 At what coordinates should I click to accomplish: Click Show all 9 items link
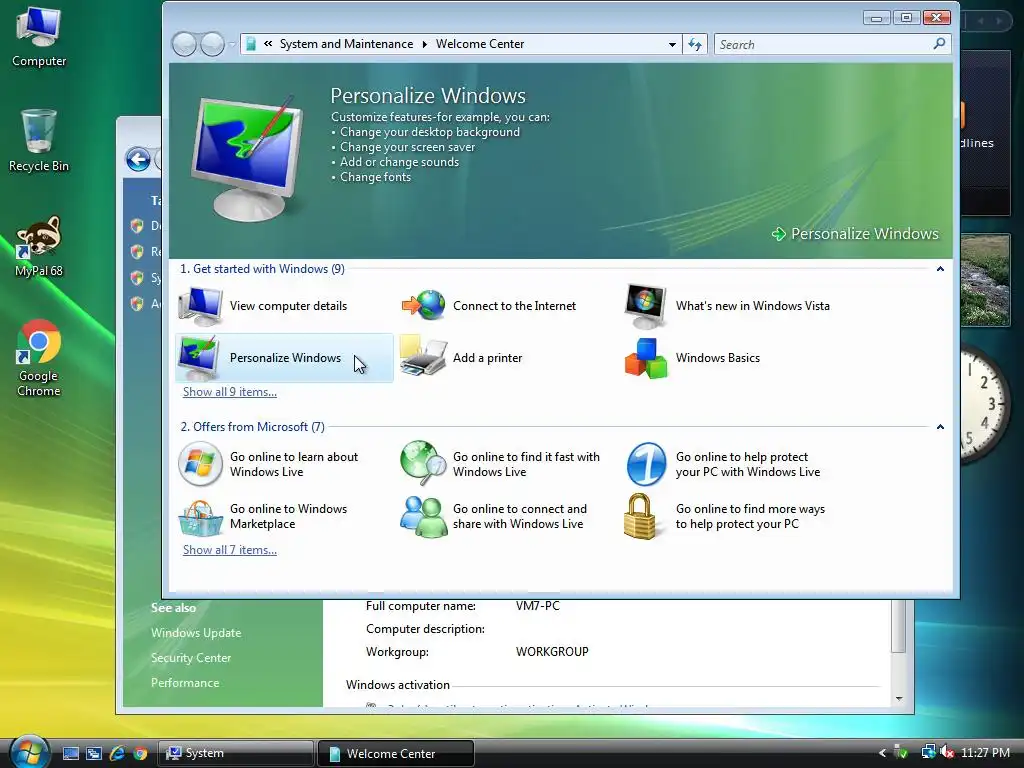[230, 392]
